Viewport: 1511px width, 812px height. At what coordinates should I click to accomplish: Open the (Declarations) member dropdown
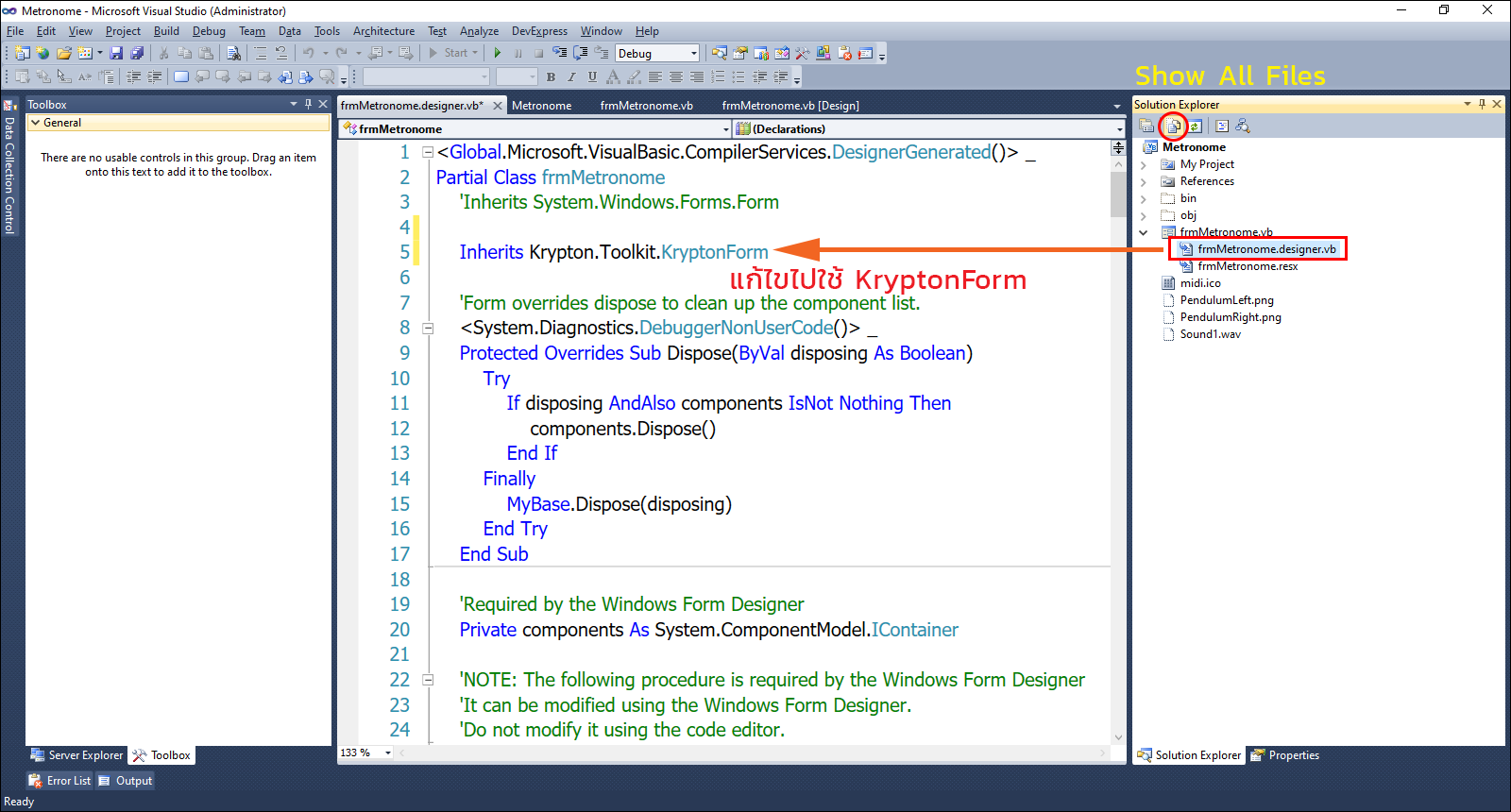(1120, 129)
